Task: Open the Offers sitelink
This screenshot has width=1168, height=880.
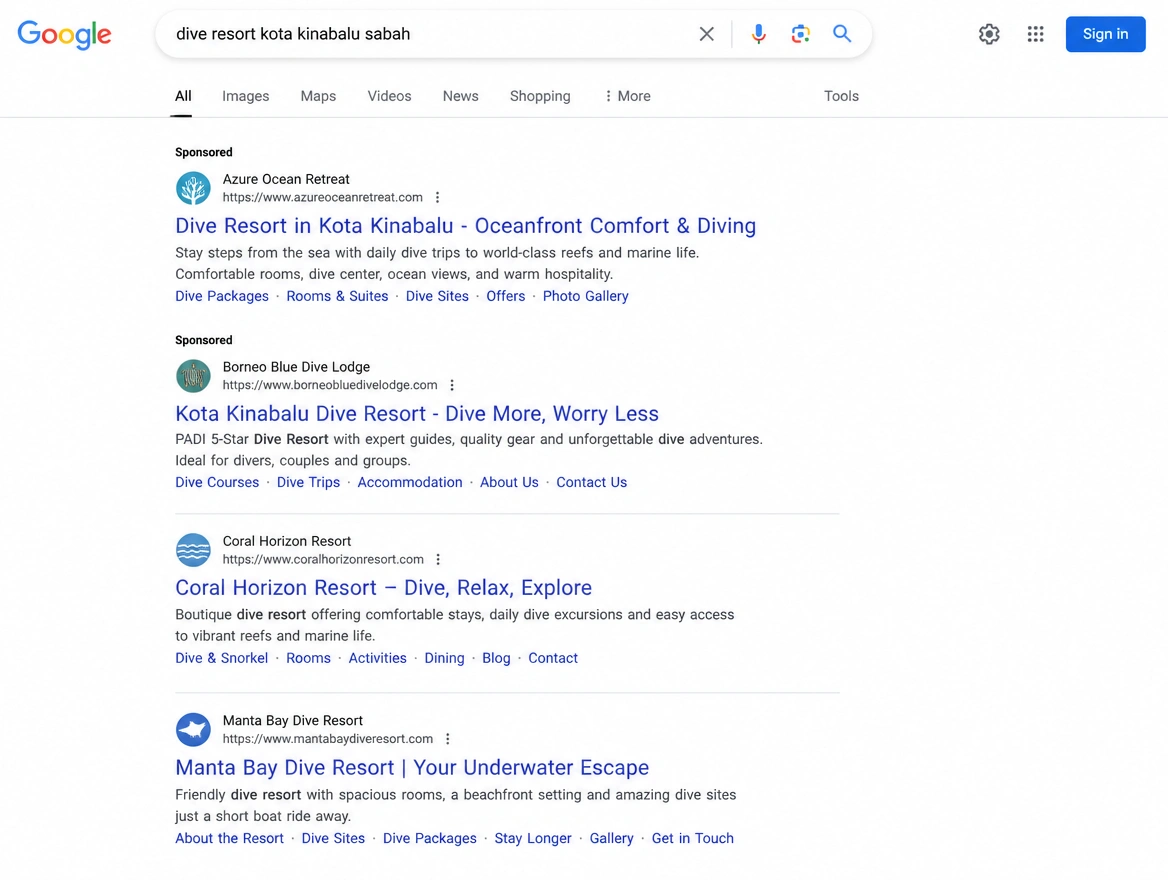Action: pyautogui.click(x=506, y=297)
